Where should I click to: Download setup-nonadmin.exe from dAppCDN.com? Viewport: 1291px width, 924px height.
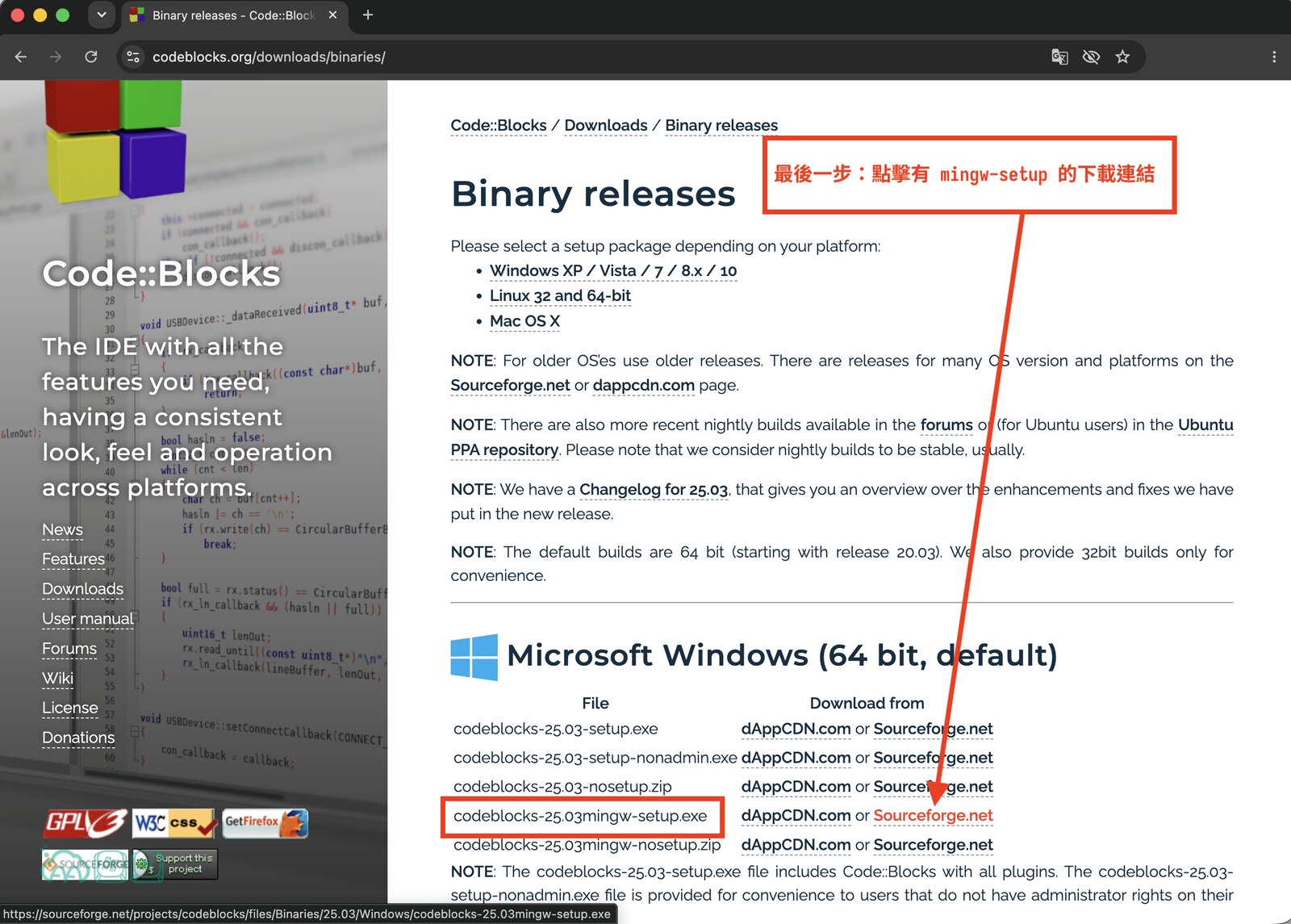(796, 758)
